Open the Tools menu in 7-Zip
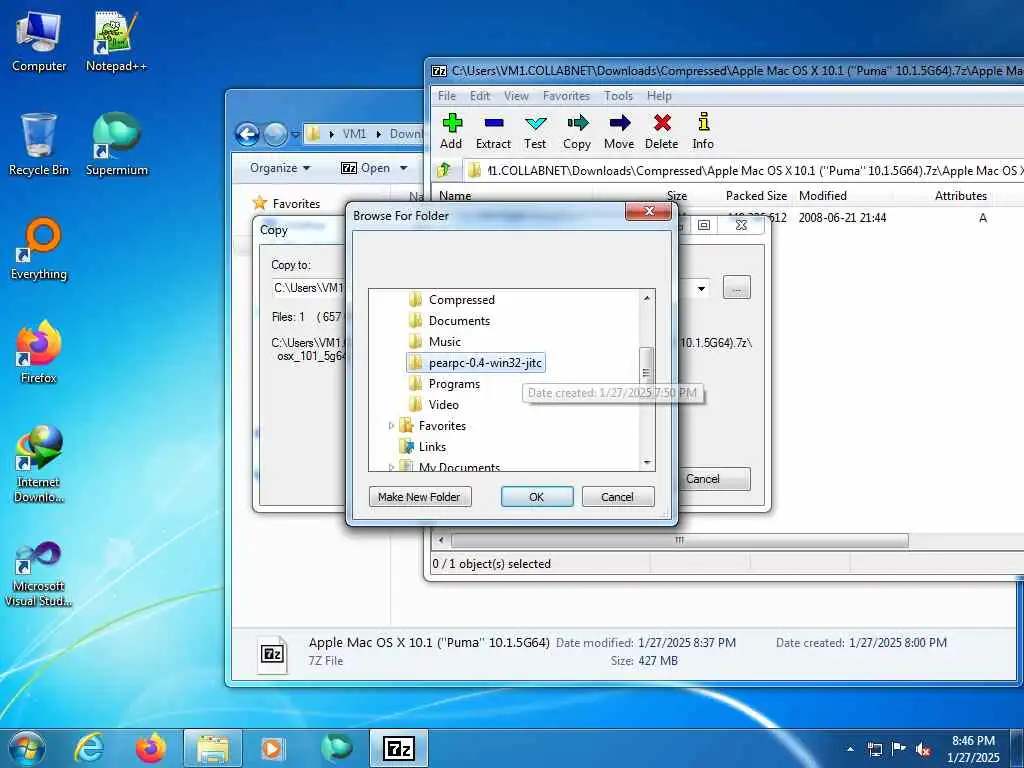1024x768 pixels. (x=618, y=96)
